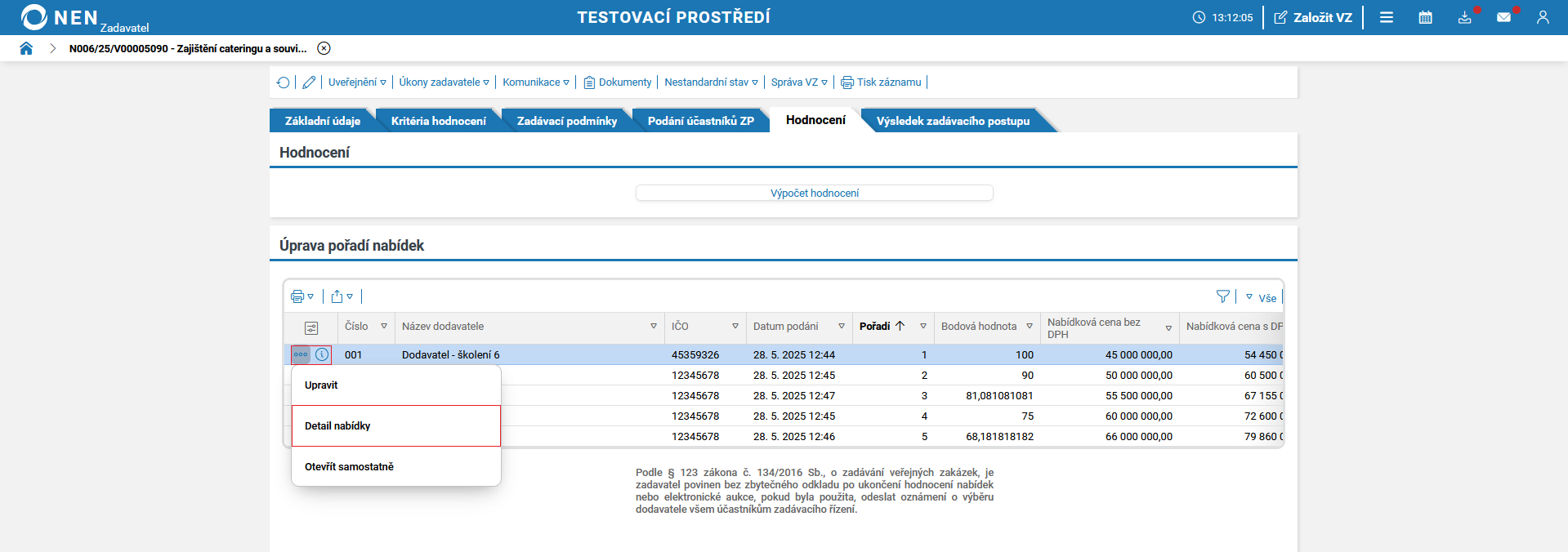Click date cell 28. 5. 2025 12:47
This screenshot has height=552, width=1568.
click(x=794, y=395)
